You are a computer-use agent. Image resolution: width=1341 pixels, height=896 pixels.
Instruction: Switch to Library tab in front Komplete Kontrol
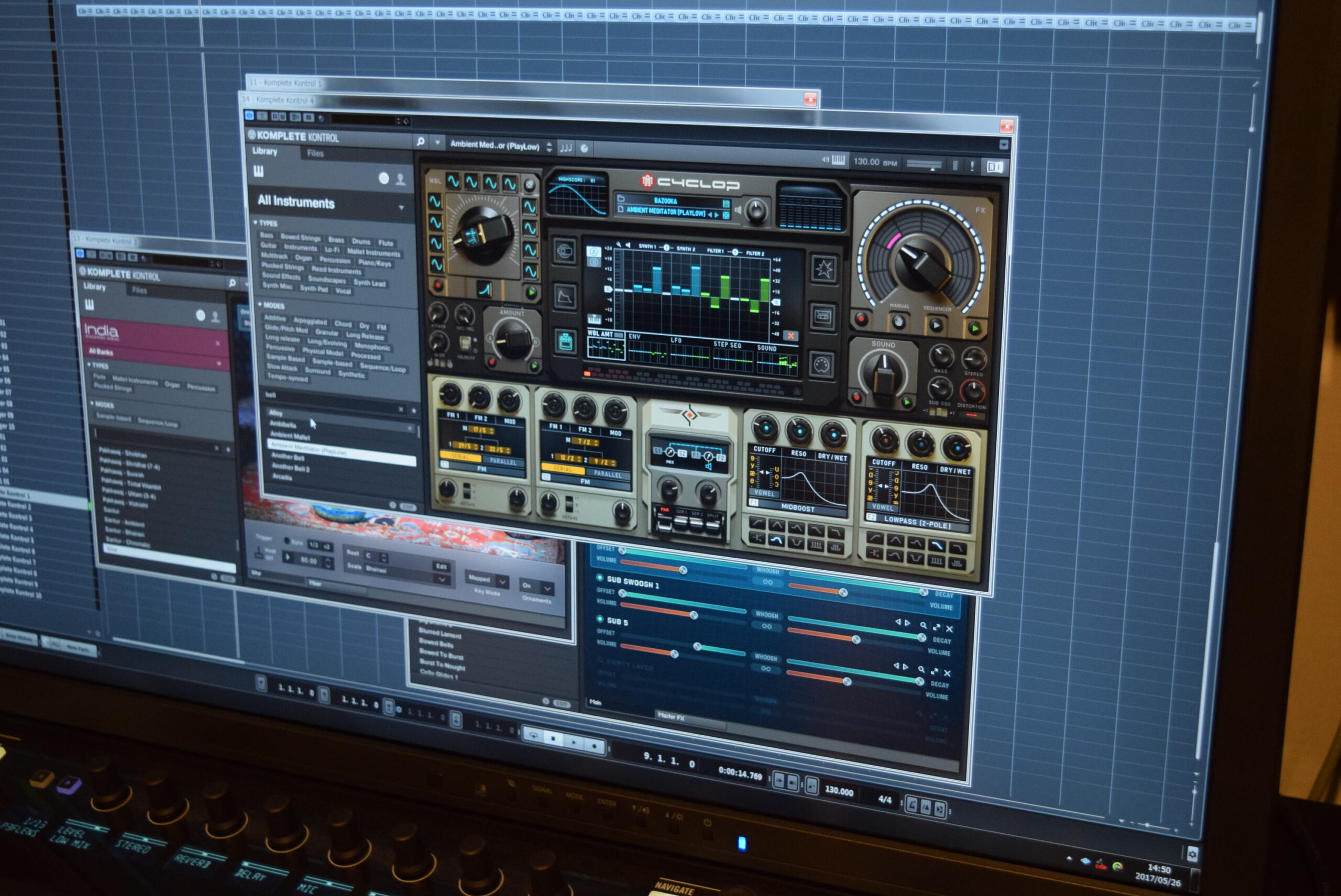pos(265,151)
